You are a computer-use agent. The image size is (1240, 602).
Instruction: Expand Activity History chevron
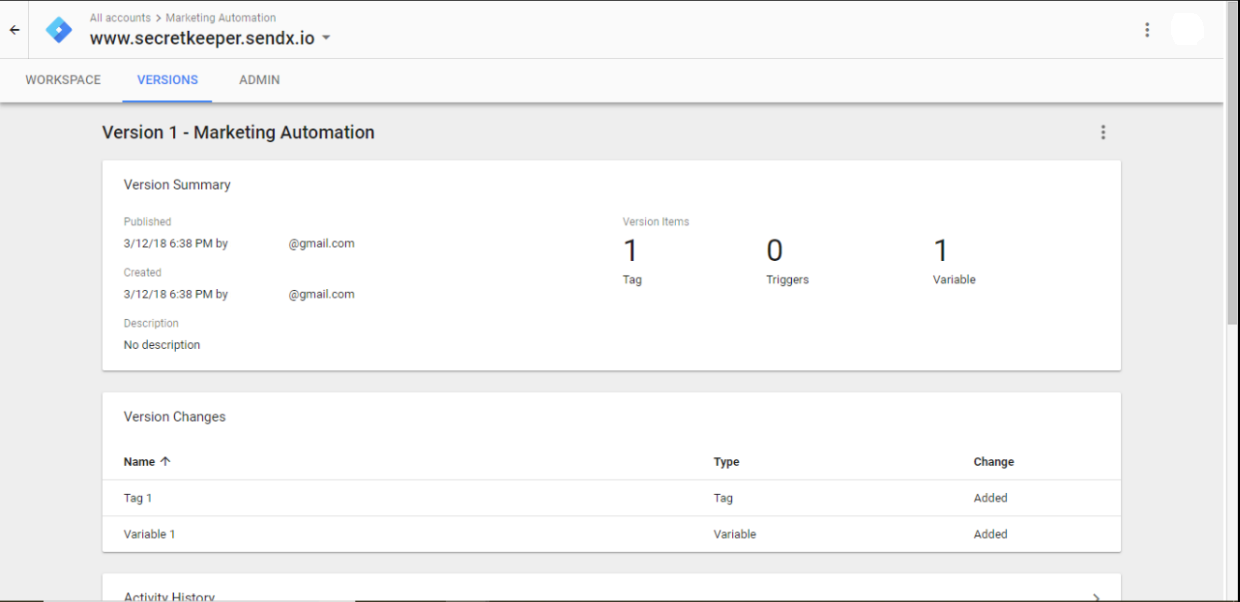[x=1097, y=597]
